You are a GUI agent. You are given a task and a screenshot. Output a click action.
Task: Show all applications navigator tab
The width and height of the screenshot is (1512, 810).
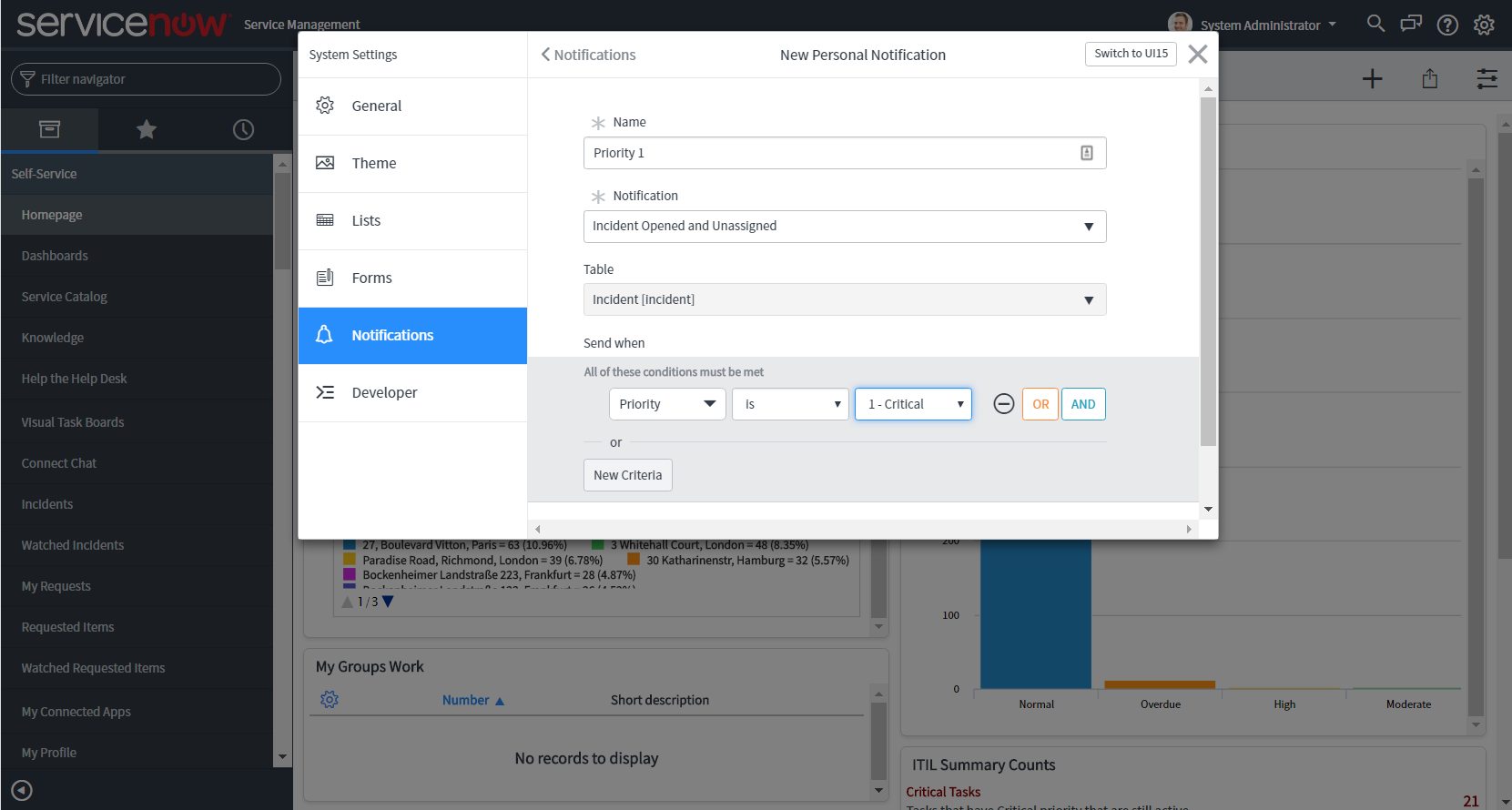(49, 129)
